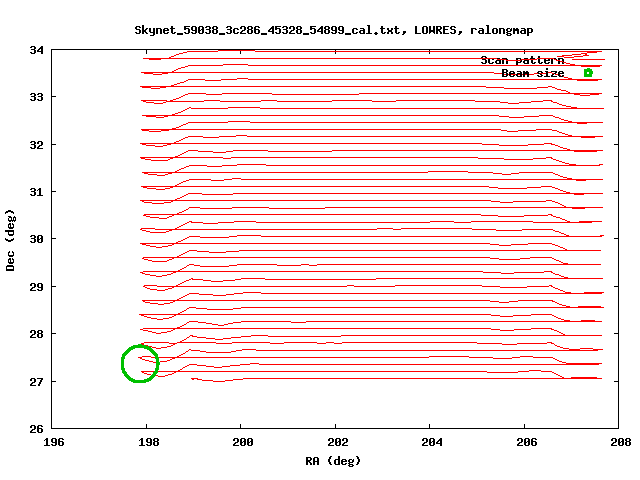Click the Dec axis tick label 26

pyautogui.click(x=36, y=429)
